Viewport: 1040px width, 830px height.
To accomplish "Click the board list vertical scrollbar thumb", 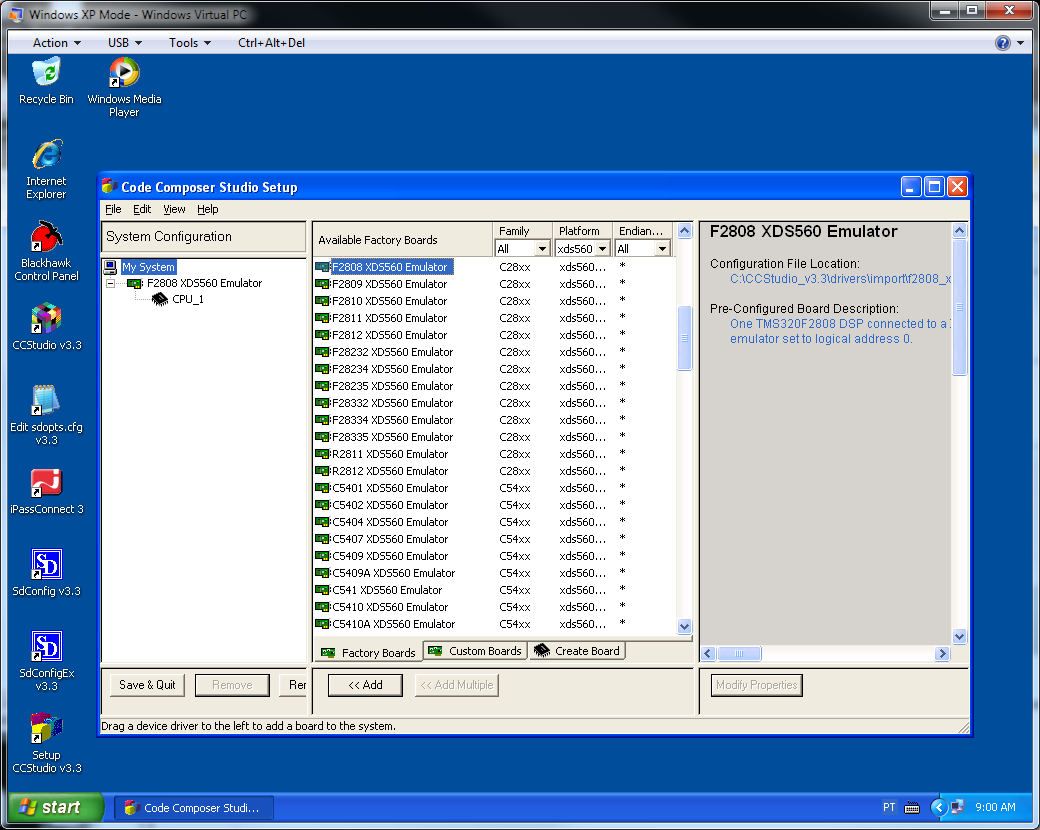I will pos(684,338).
